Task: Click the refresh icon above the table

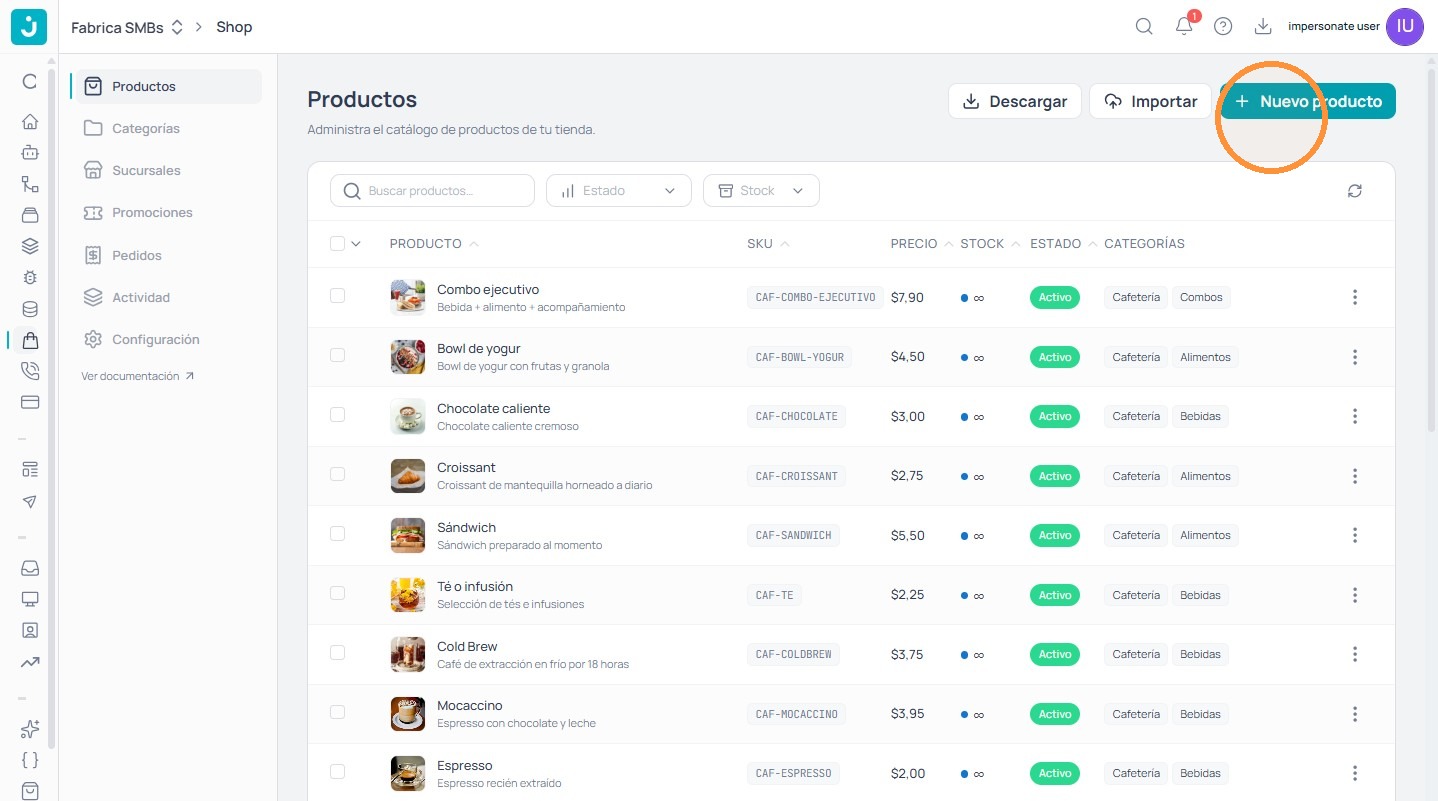Action: tap(1355, 191)
